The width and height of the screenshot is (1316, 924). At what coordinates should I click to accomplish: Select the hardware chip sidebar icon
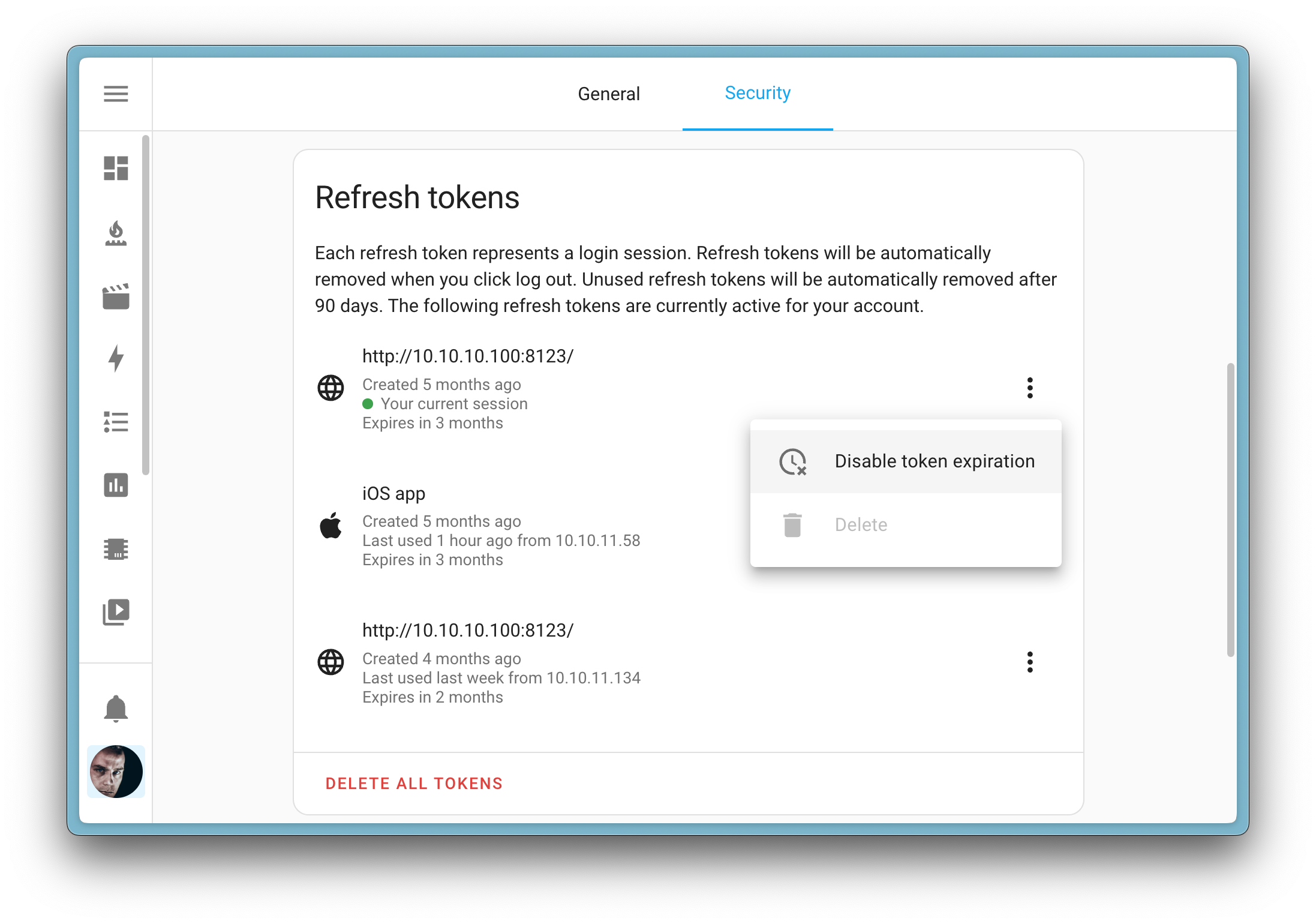tap(116, 549)
